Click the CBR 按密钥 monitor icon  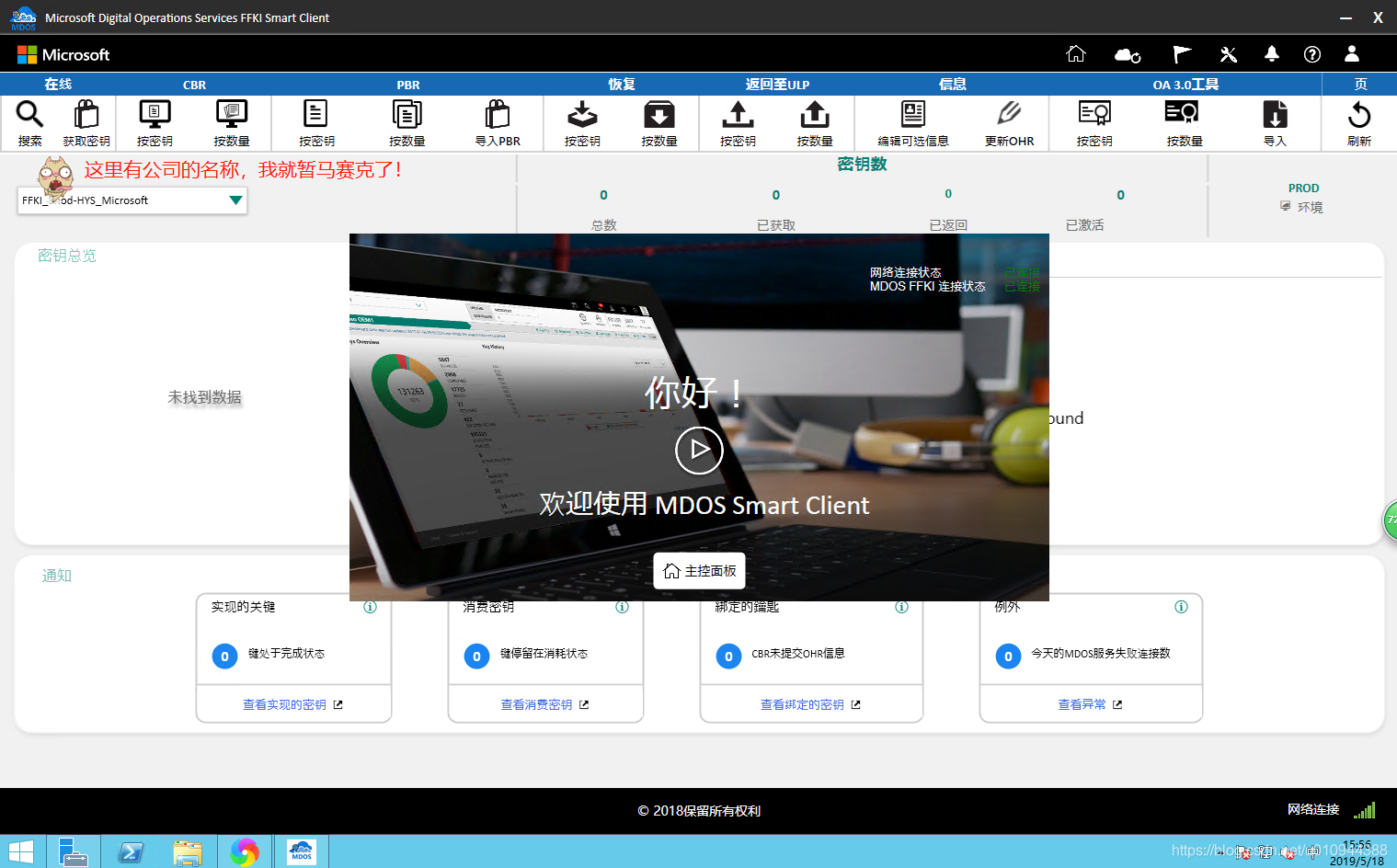point(155,114)
